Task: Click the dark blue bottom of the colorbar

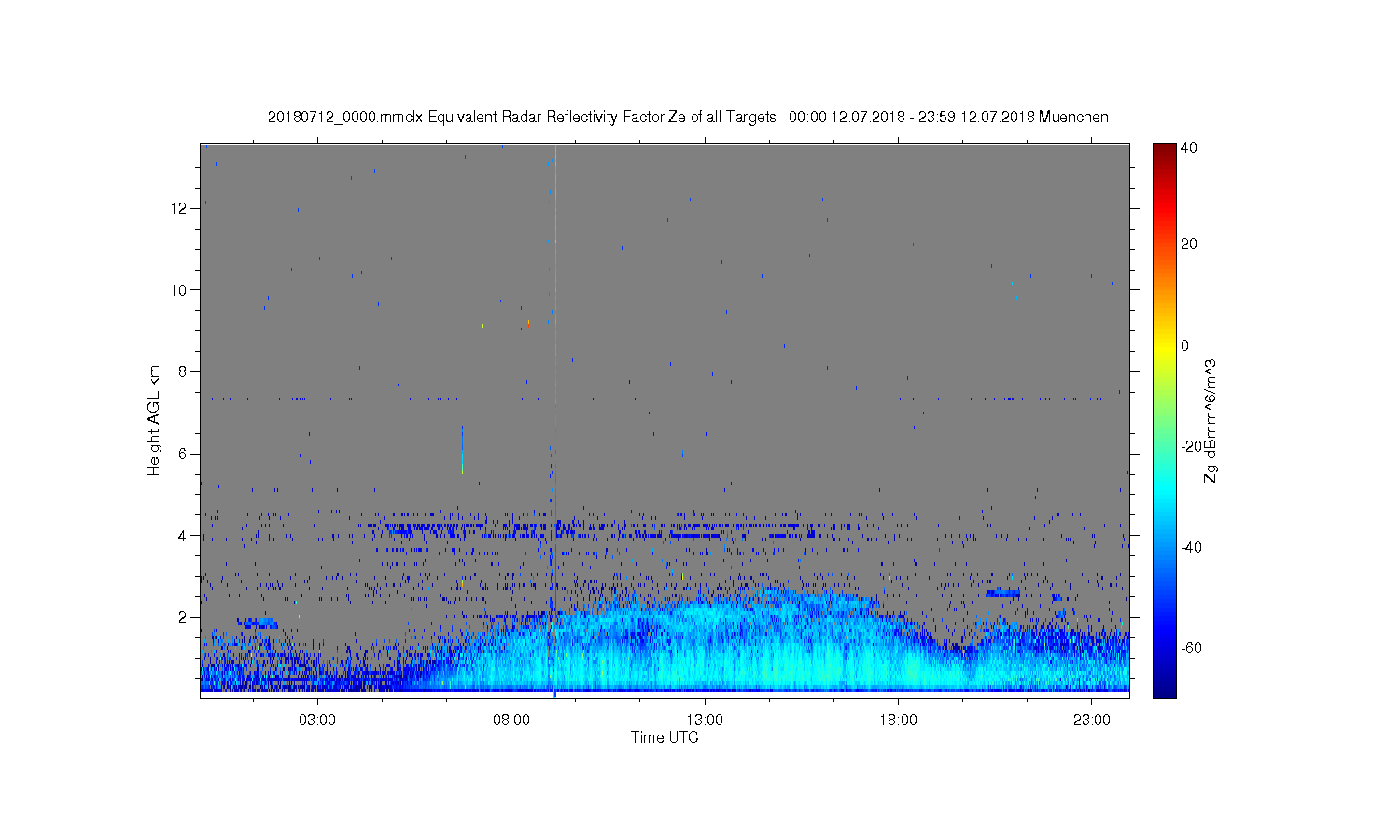Action: [1164, 691]
